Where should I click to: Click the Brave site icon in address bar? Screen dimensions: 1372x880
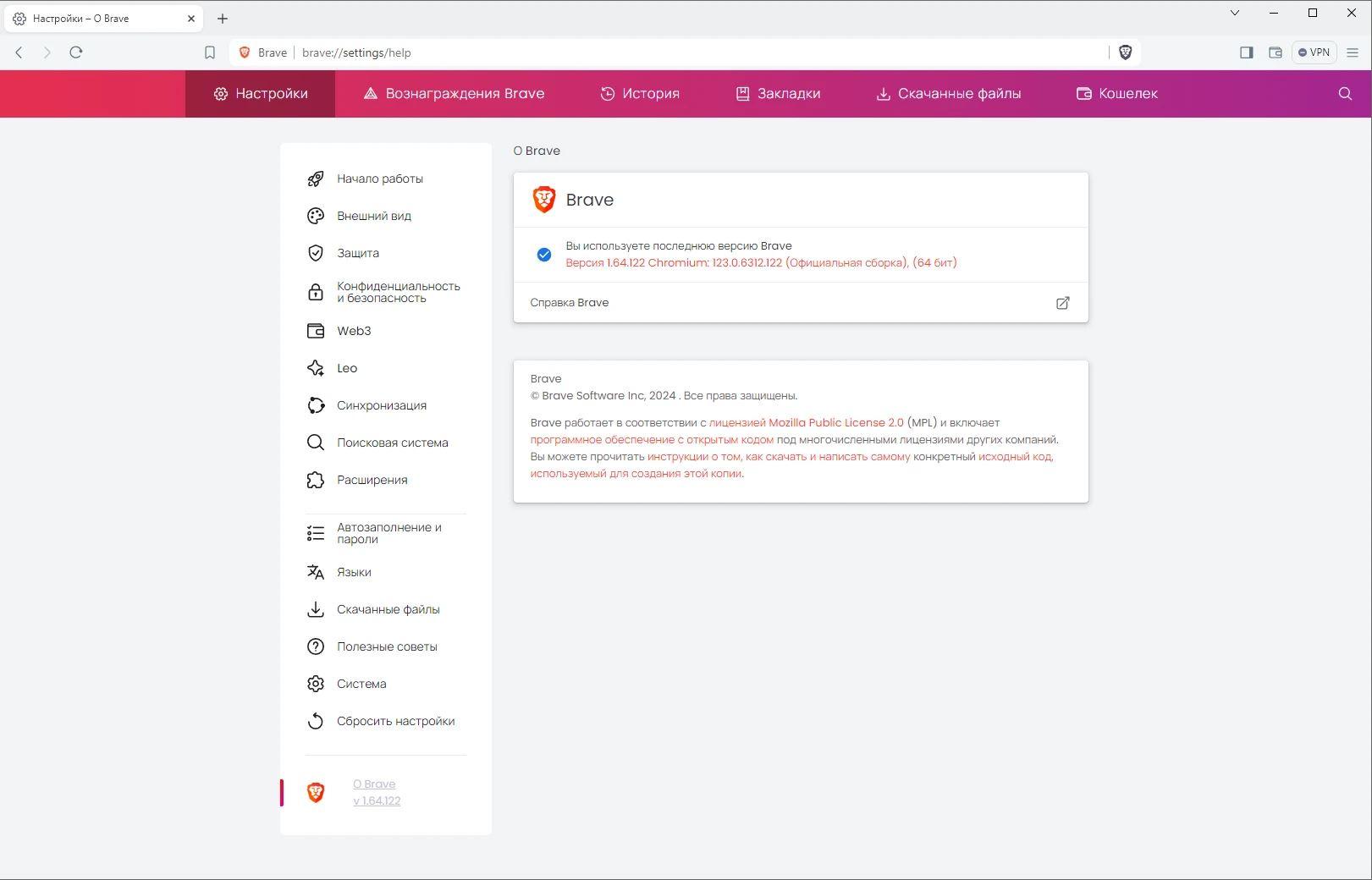(x=245, y=52)
